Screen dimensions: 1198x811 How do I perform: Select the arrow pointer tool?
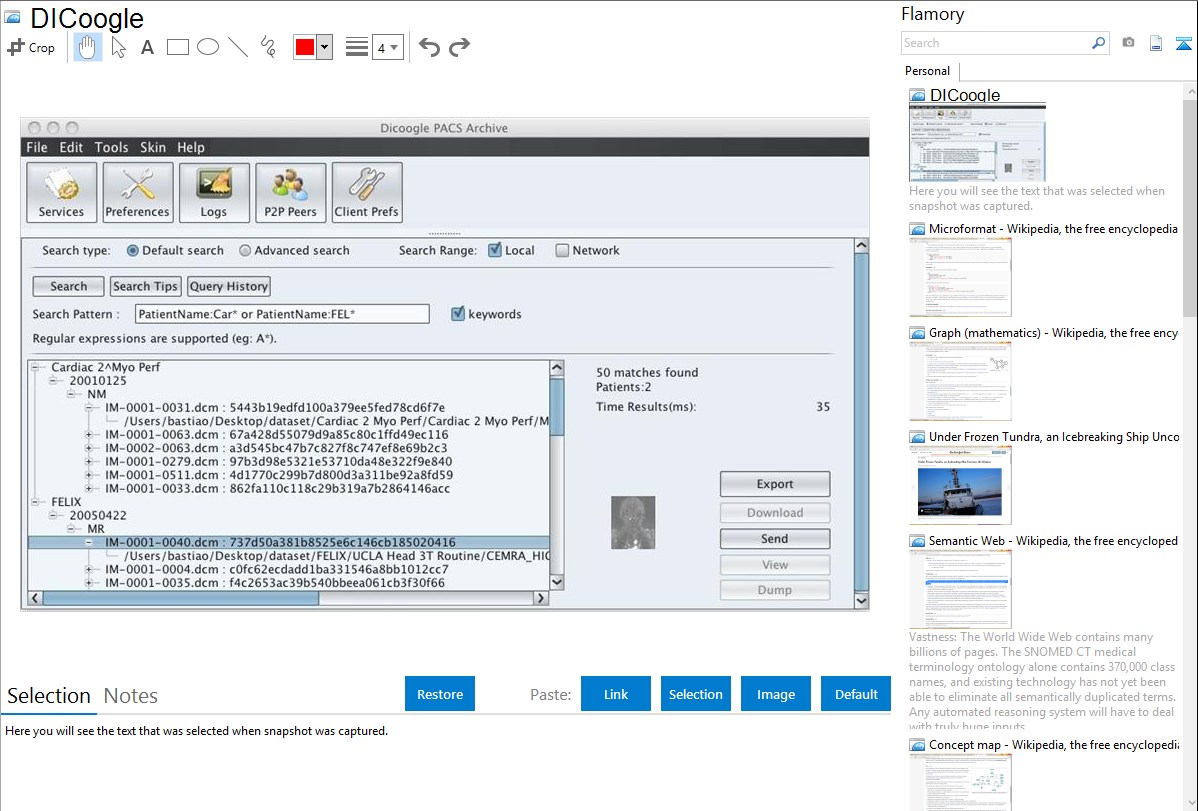(118, 47)
